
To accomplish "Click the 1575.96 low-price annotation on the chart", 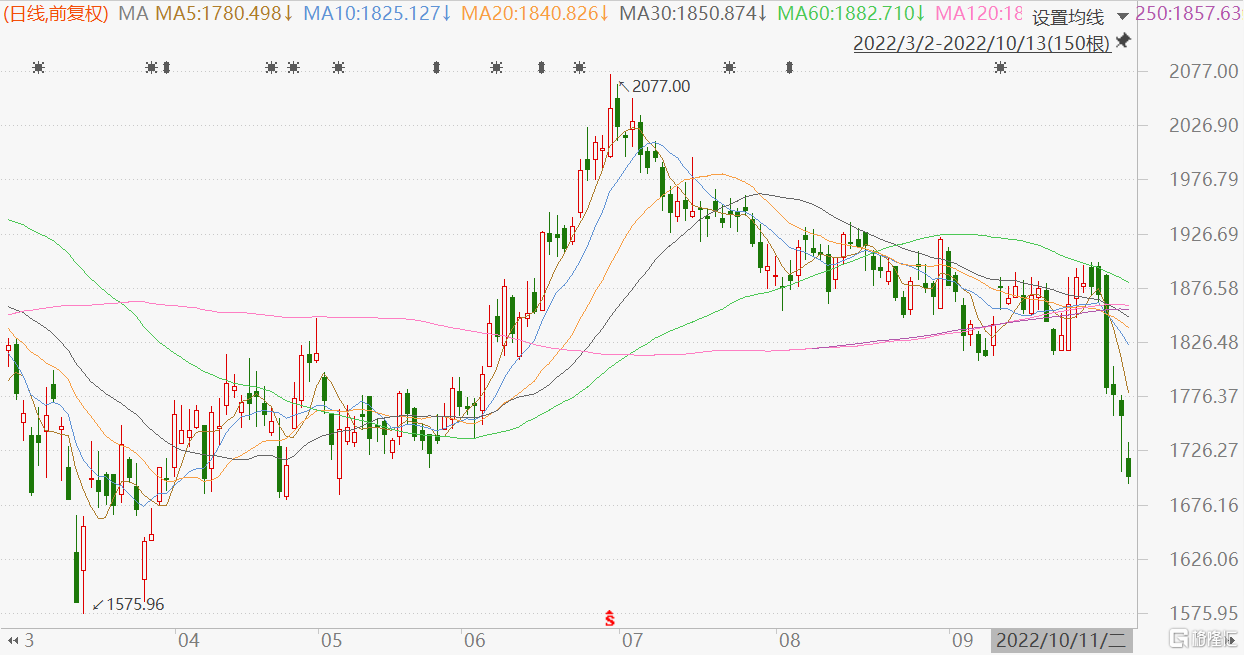I will point(135,604).
